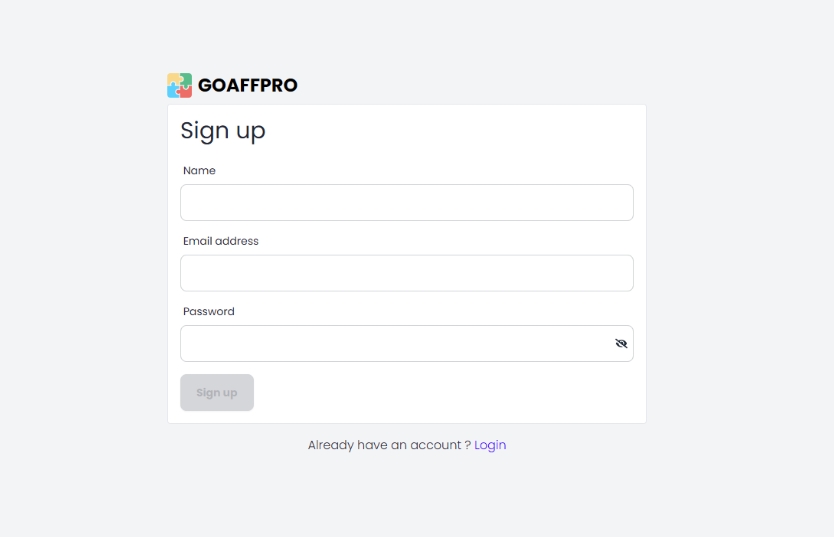Click the letter G in the GOAFFPRO logo

(x=205, y=85)
